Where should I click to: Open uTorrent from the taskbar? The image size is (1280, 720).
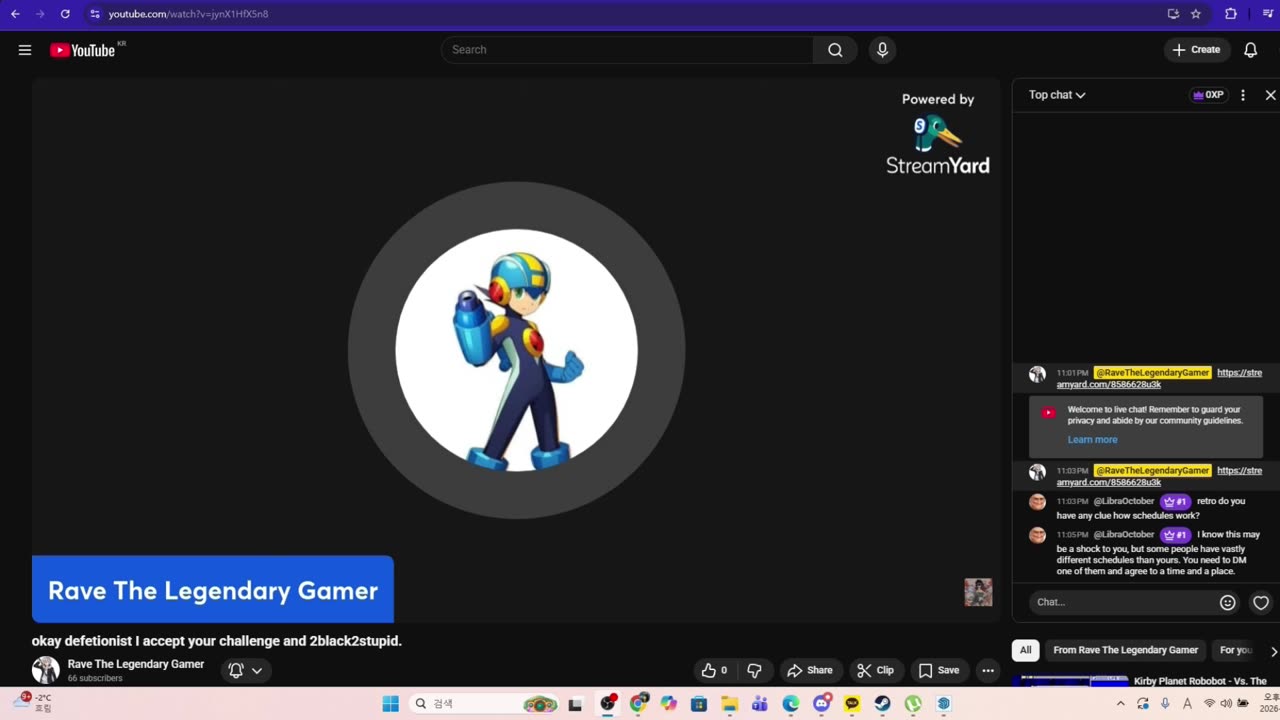pyautogui.click(x=913, y=704)
